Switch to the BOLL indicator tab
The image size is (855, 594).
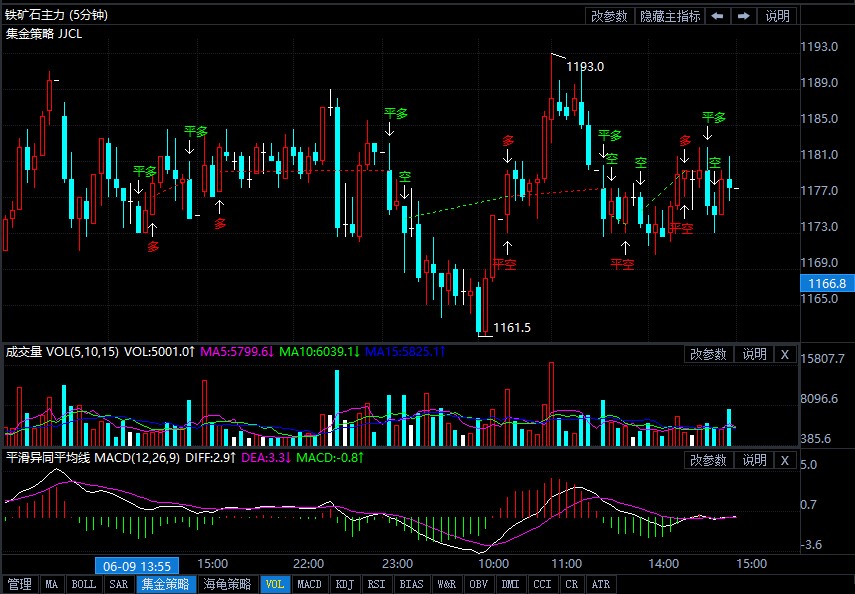[84, 584]
